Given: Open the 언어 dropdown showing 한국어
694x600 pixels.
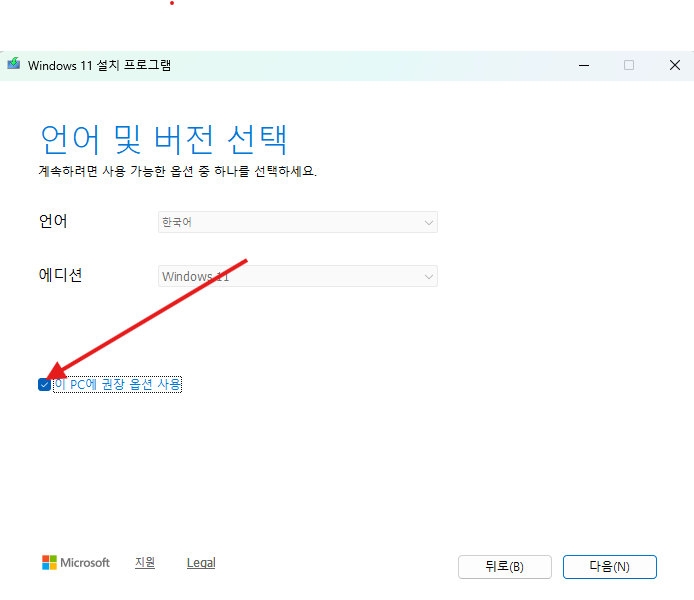Looking at the screenshot, I should point(298,222).
